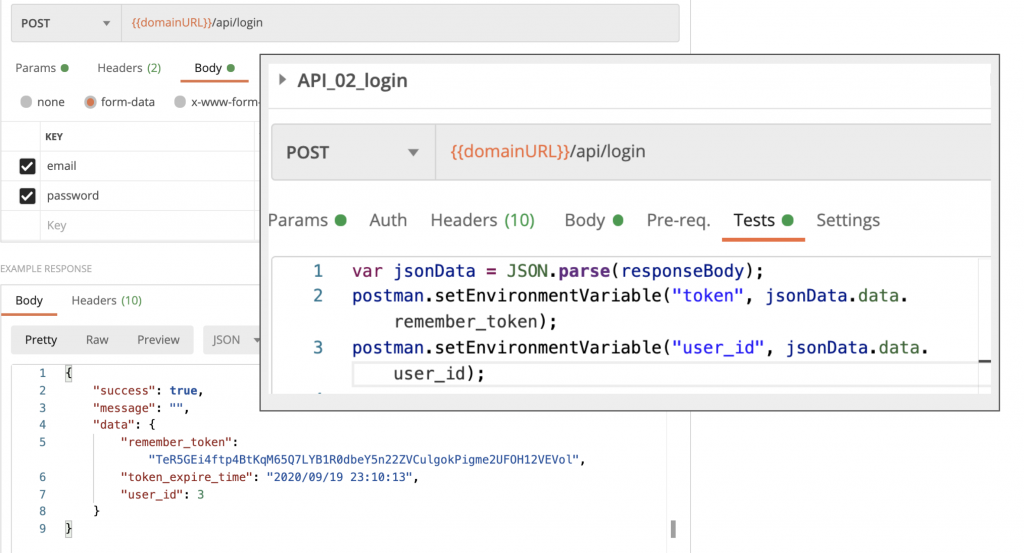Switch to the Tests tab
The height and width of the screenshot is (553, 1024).
(754, 220)
